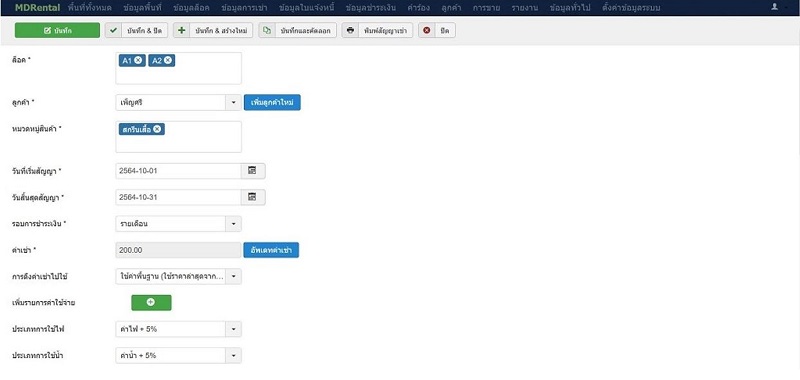Open the ข้อมูลการเช่า menu
Image resolution: width=800 pixels, height=380 pixels.
[x=244, y=8]
